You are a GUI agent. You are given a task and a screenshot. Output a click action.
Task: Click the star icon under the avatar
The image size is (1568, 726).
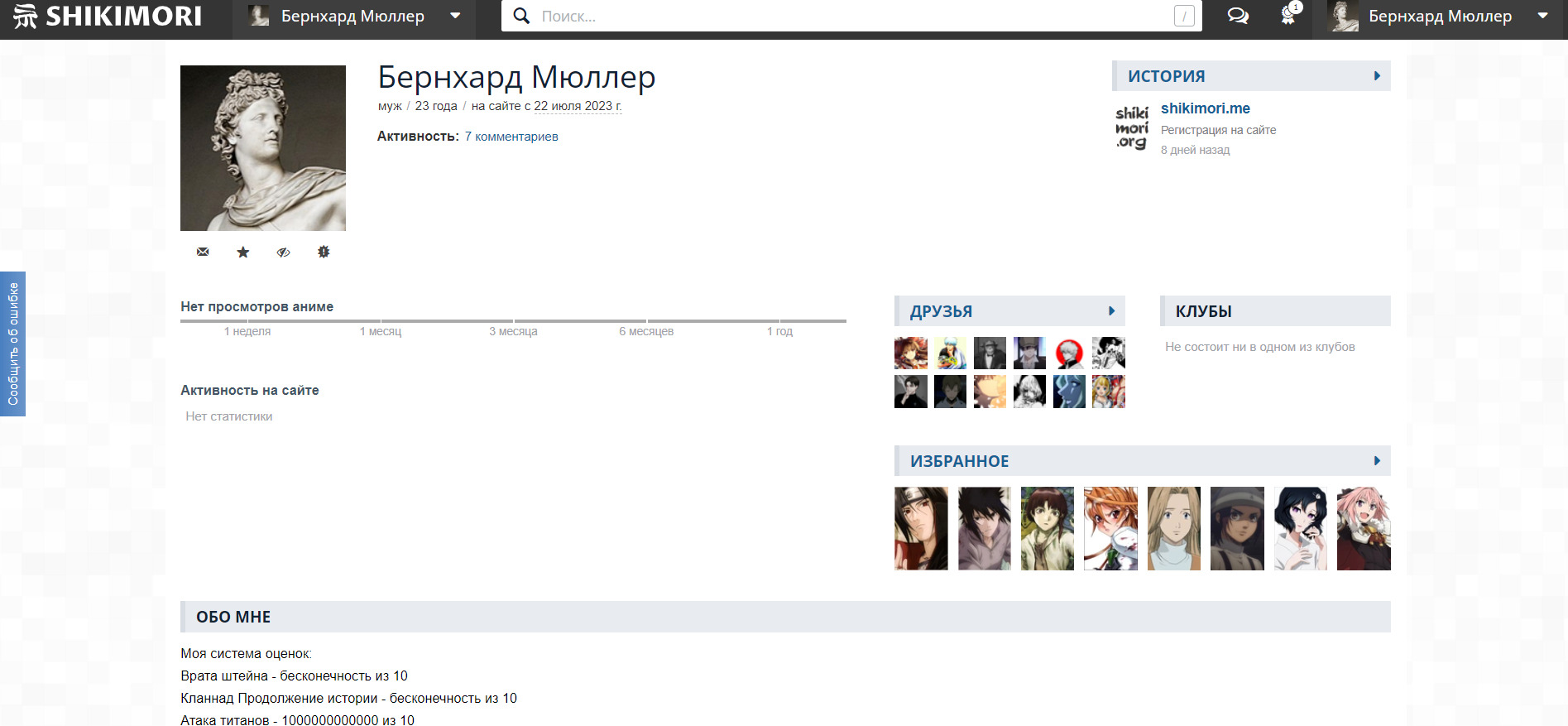coord(242,252)
